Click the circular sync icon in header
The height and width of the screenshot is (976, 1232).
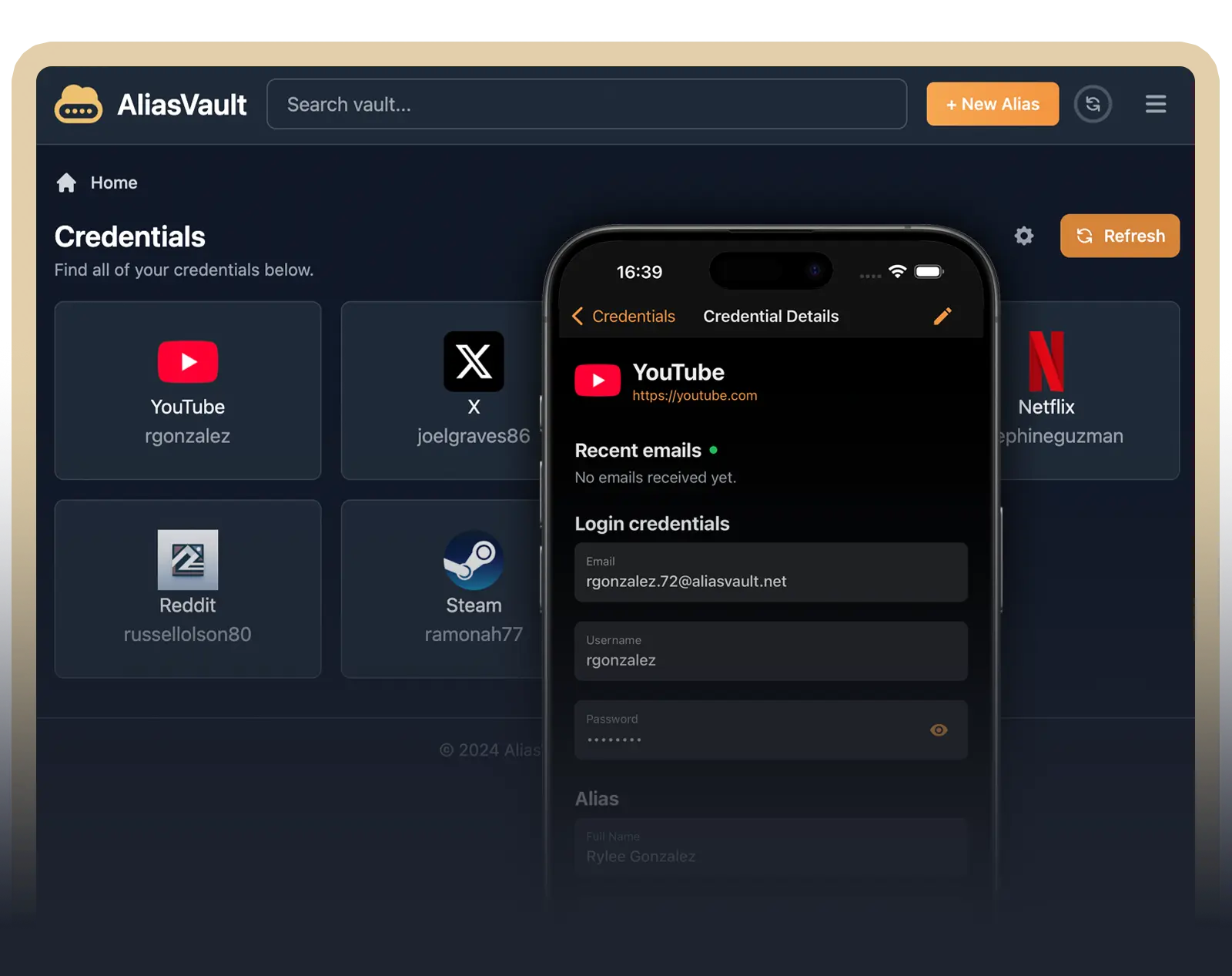1093,104
